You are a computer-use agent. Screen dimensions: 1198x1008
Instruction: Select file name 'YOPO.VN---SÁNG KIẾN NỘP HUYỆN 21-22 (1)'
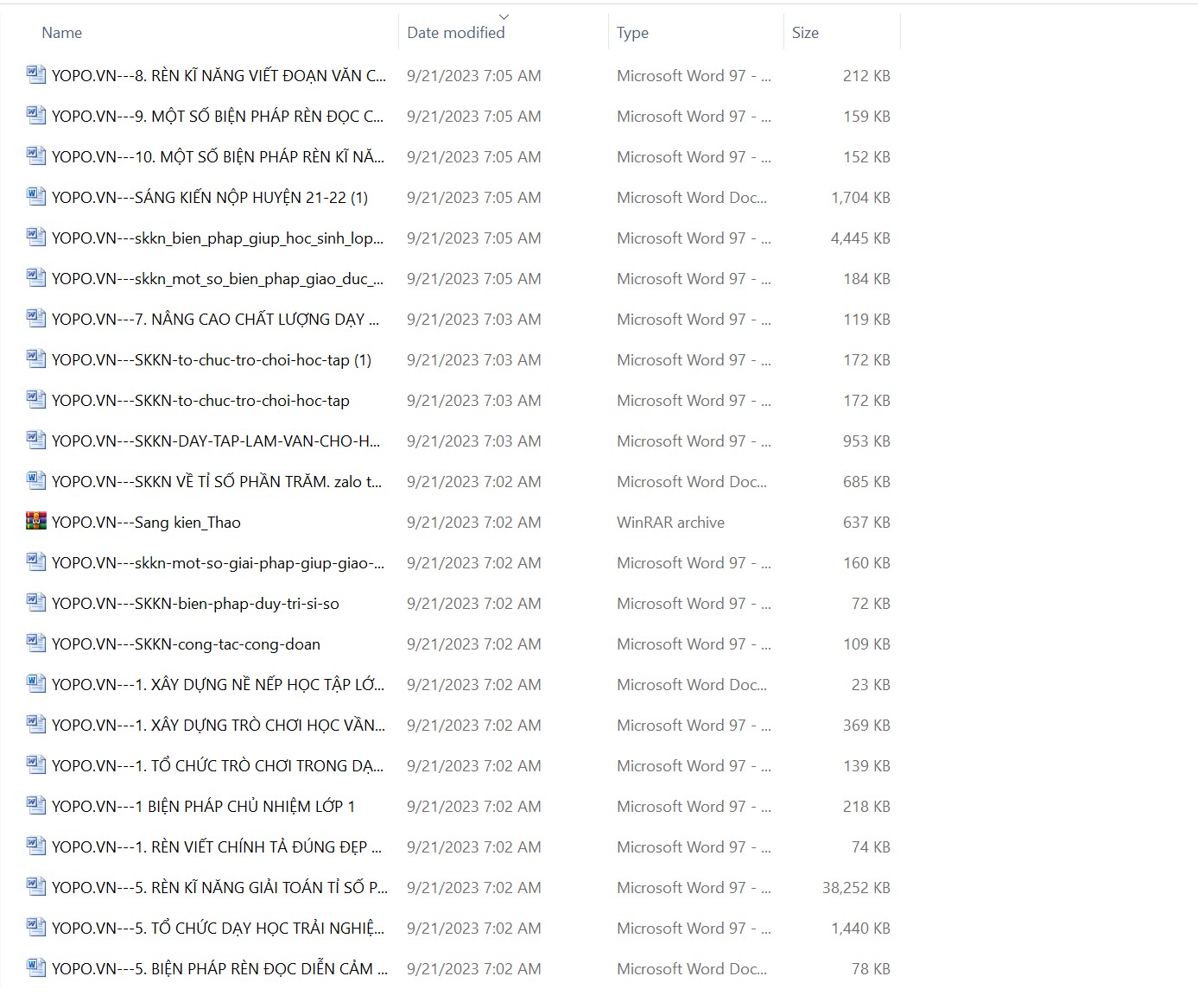point(210,198)
